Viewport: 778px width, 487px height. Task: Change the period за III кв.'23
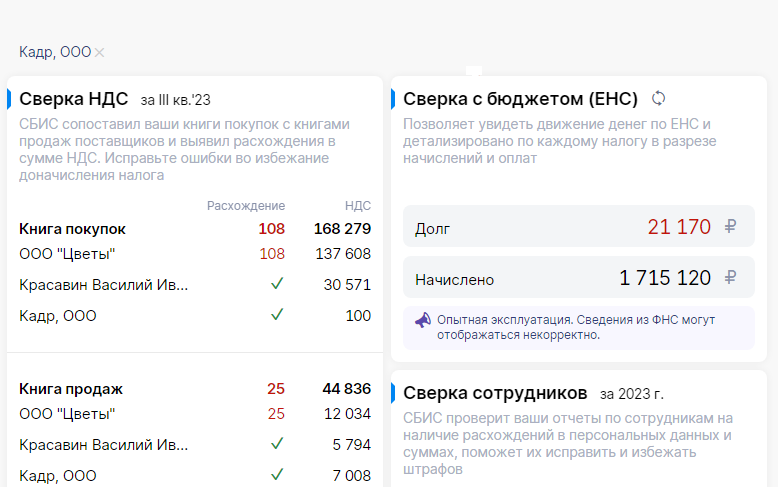[175, 99]
